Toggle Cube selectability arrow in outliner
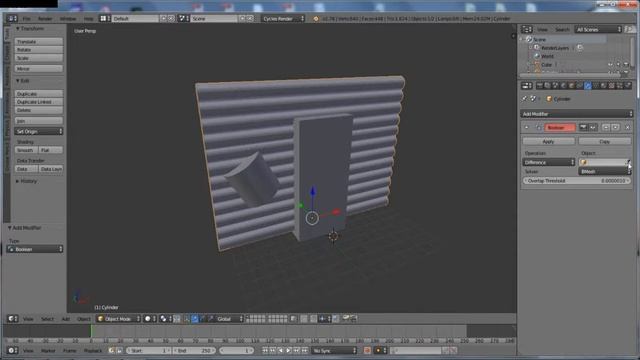This screenshot has height=360, width=640. pos(618,64)
